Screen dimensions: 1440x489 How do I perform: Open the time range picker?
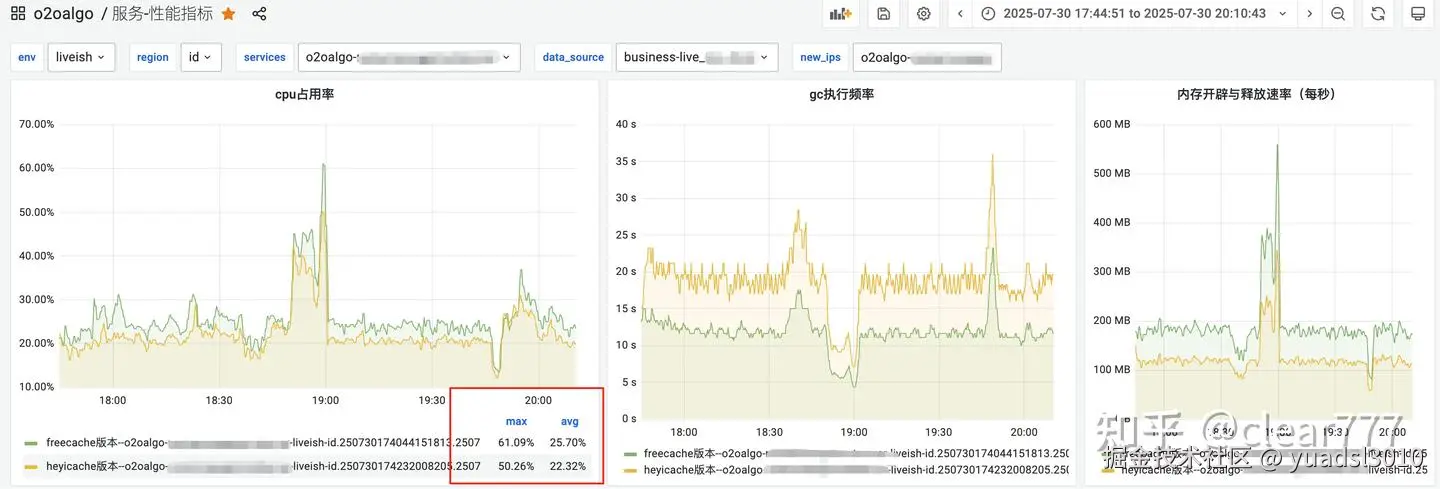tap(1134, 14)
